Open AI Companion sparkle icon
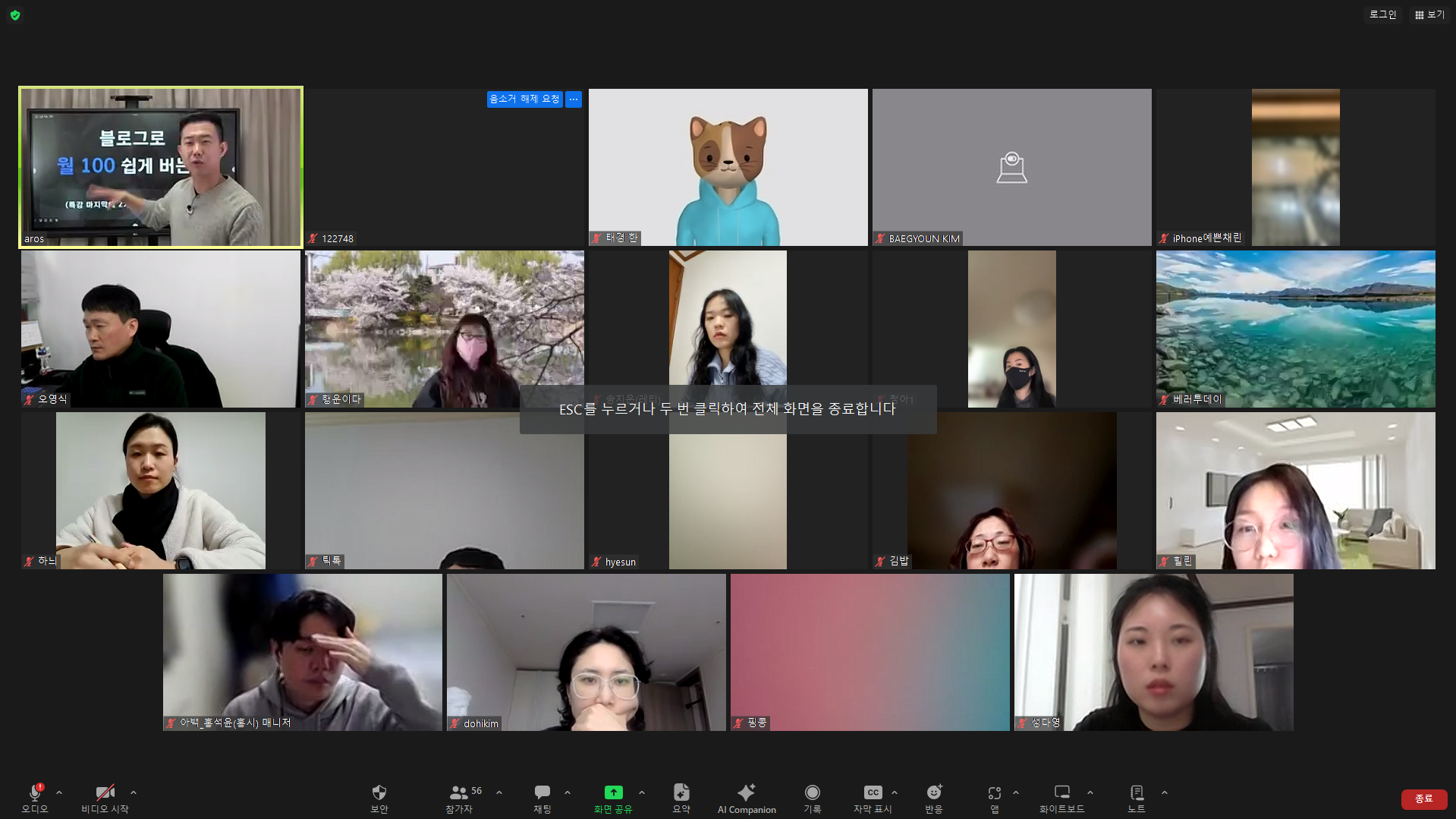The height and width of the screenshot is (819, 1456). [747, 792]
